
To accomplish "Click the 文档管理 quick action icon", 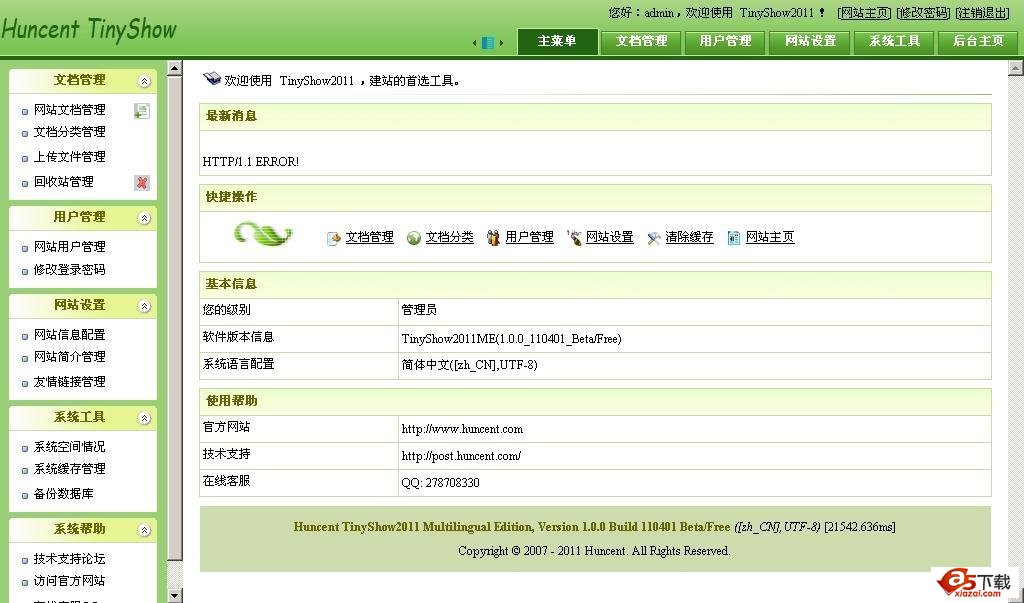I will (334, 238).
